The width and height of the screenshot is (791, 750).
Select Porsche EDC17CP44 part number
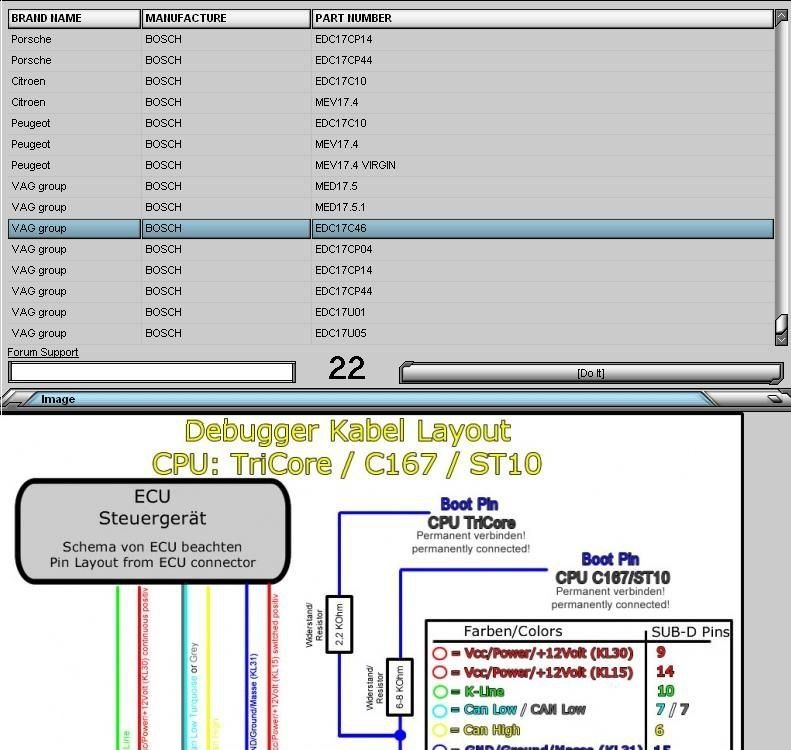coord(344,60)
